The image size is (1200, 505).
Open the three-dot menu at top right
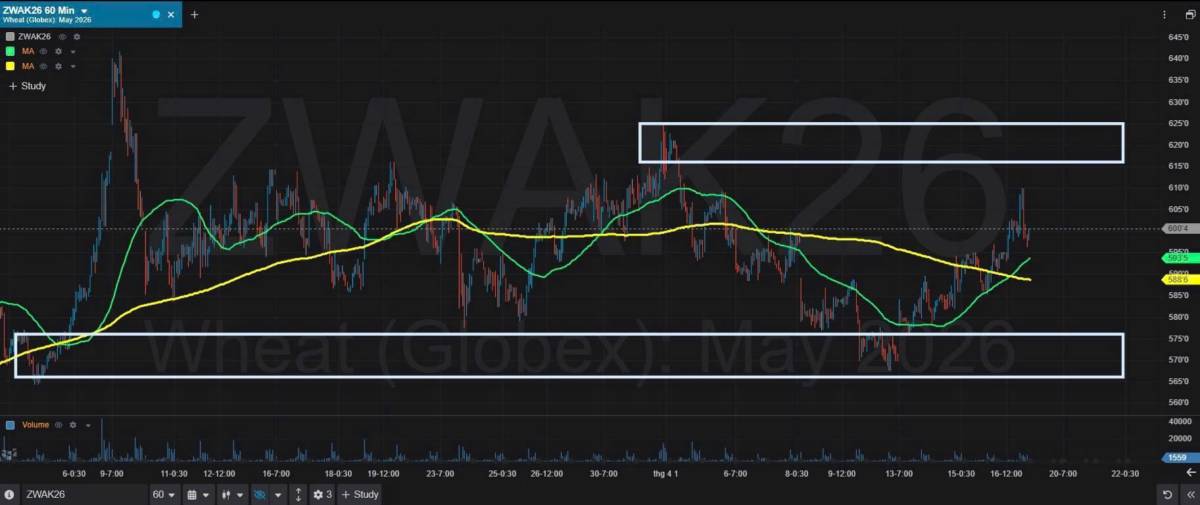(x=1165, y=14)
